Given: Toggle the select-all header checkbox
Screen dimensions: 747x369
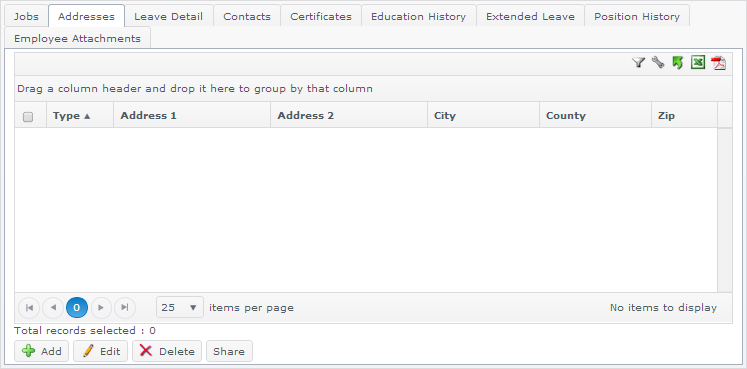Looking at the screenshot, I should click(28, 117).
